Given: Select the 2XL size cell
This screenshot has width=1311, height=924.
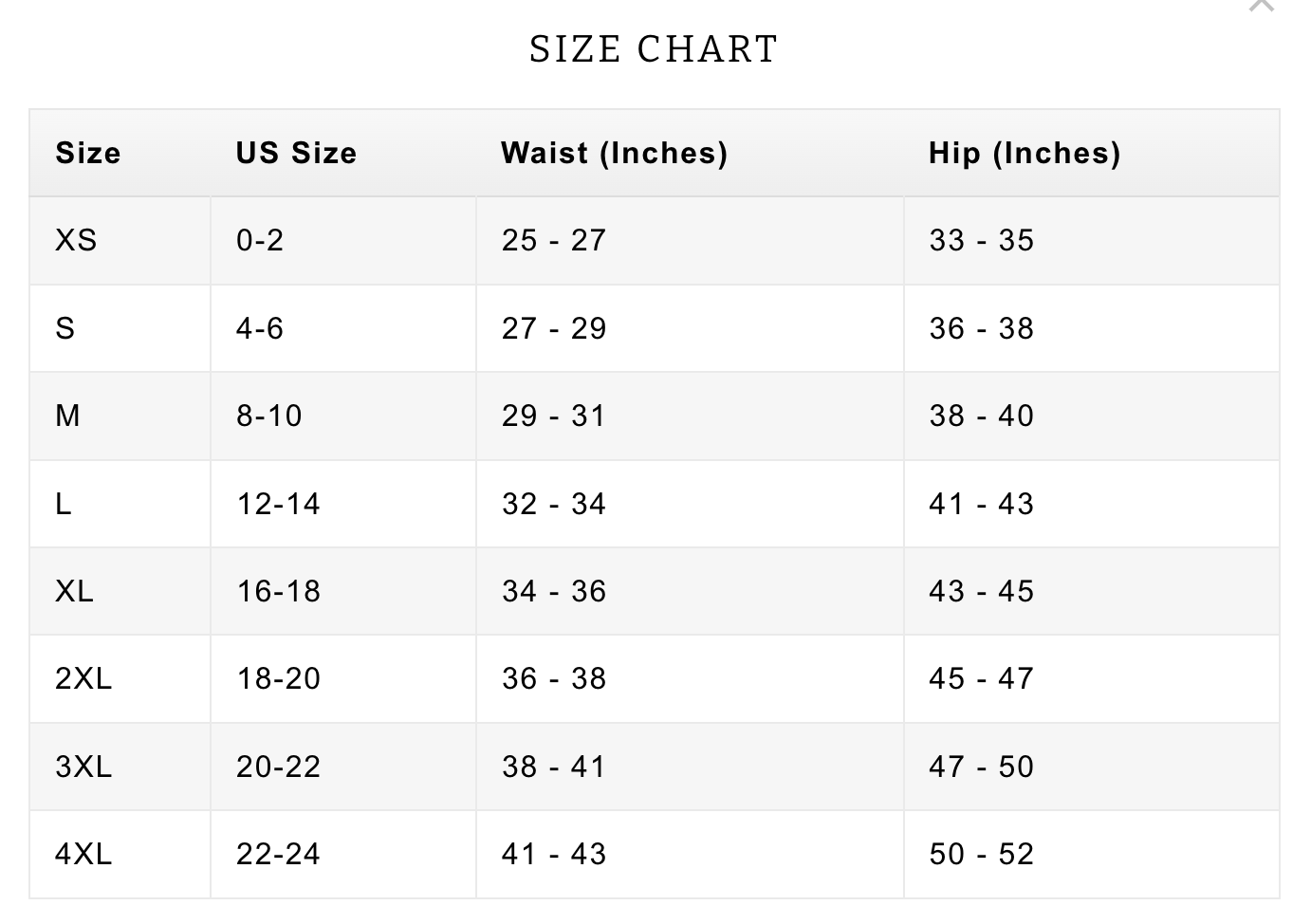Looking at the screenshot, I should pos(83,678).
